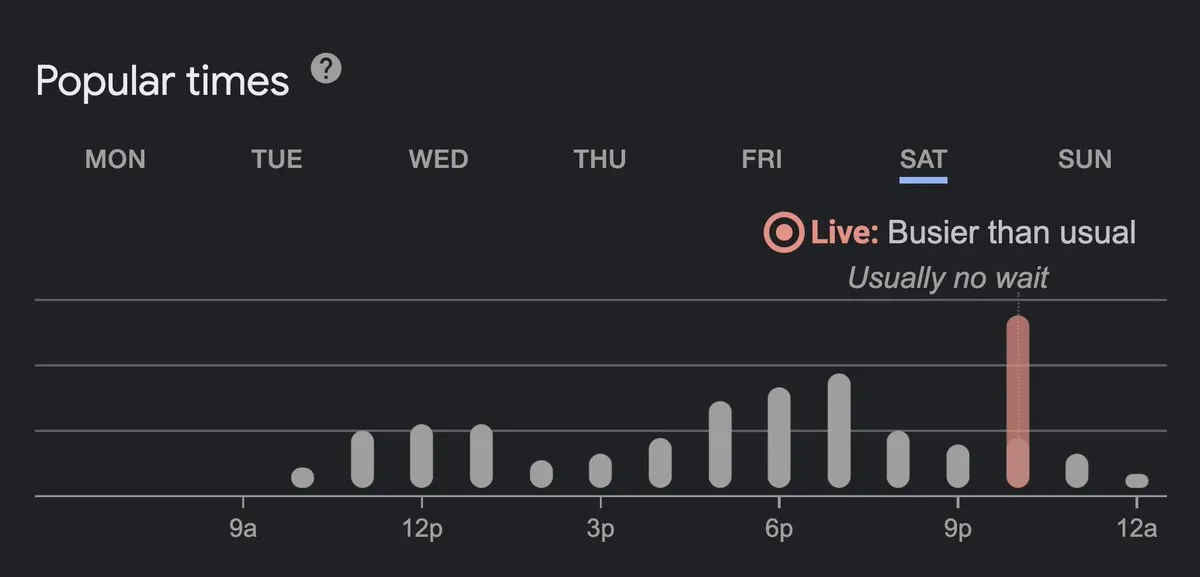The height and width of the screenshot is (577, 1200).
Task: Click the Usually no wait text
Action: (948, 277)
